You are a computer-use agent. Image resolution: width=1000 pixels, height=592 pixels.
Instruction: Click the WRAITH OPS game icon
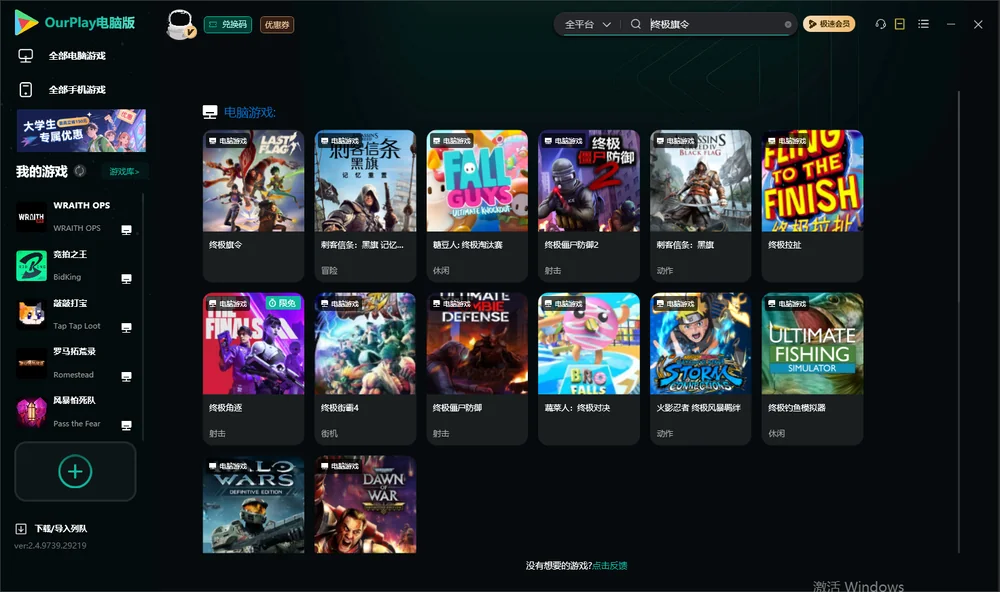[31, 217]
